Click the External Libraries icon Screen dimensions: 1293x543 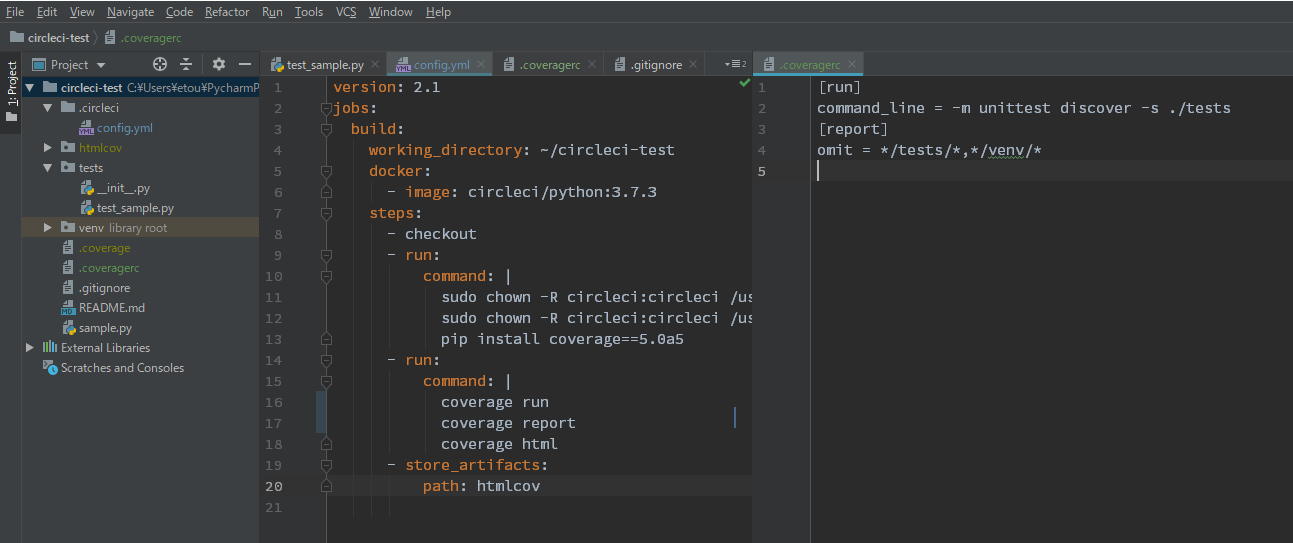[50, 348]
